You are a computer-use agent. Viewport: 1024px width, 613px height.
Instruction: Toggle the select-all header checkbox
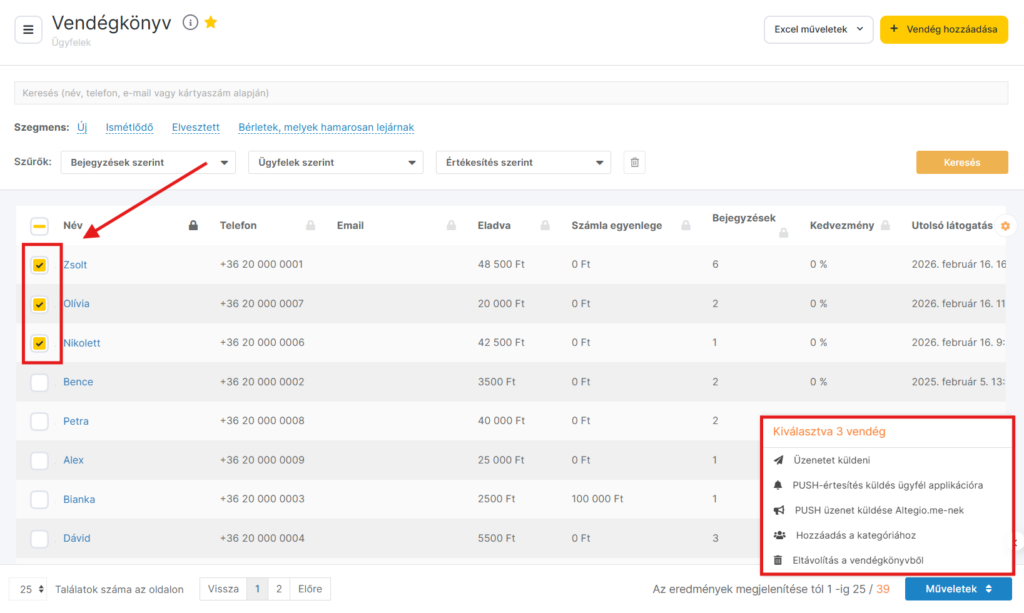pyautogui.click(x=39, y=226)
